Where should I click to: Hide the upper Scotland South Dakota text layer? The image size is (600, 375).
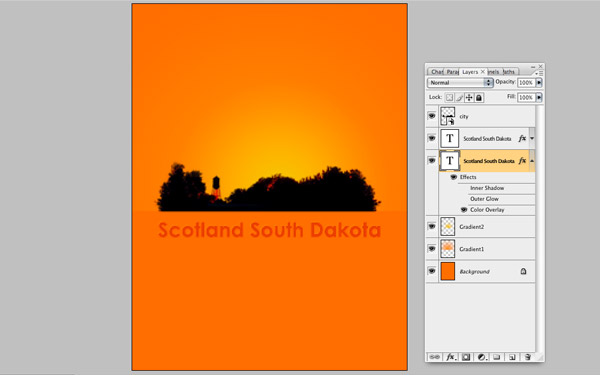pyautogui.click(x=432, y=138)
